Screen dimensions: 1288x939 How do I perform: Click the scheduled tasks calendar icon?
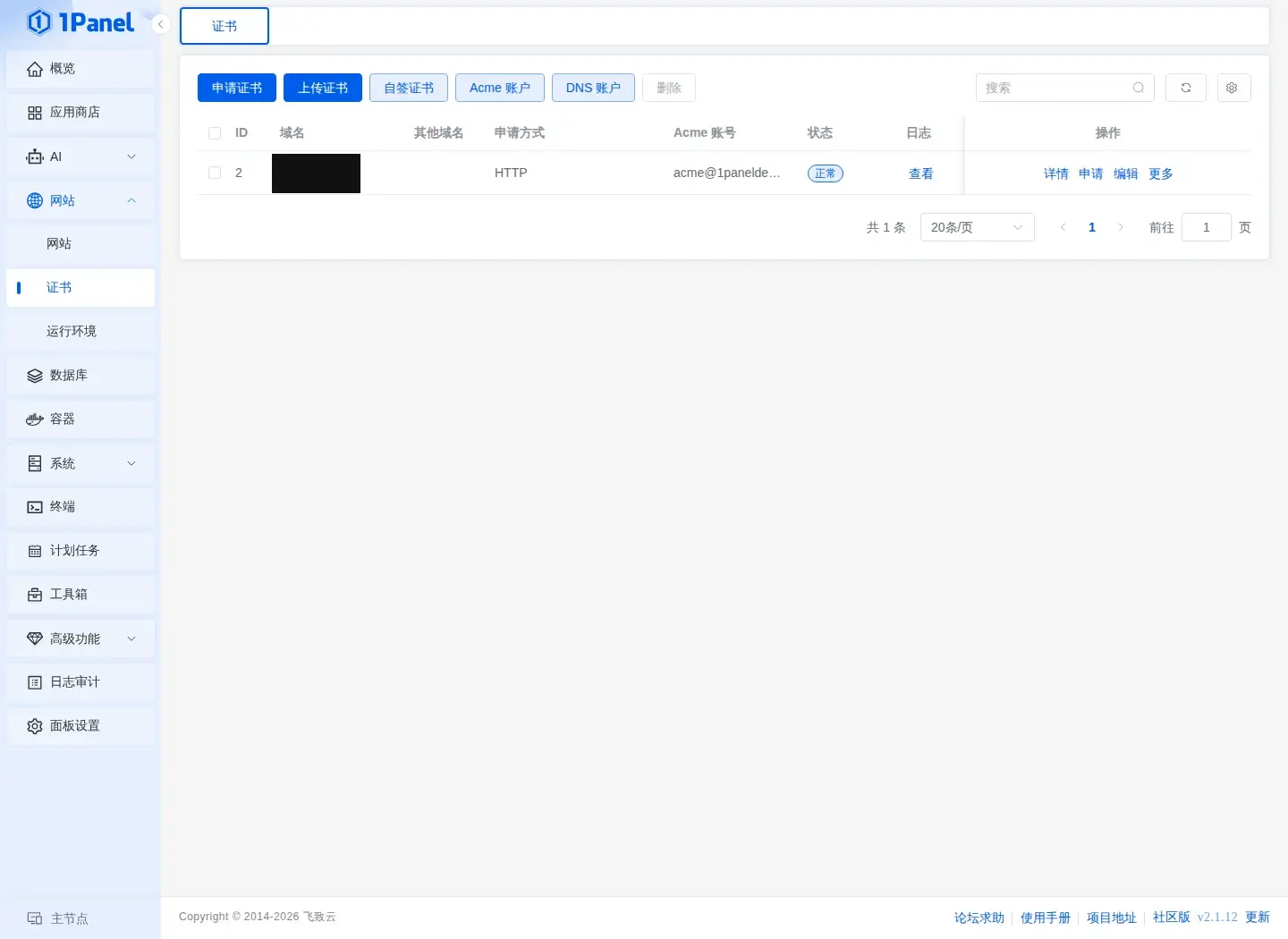(35, 551)
